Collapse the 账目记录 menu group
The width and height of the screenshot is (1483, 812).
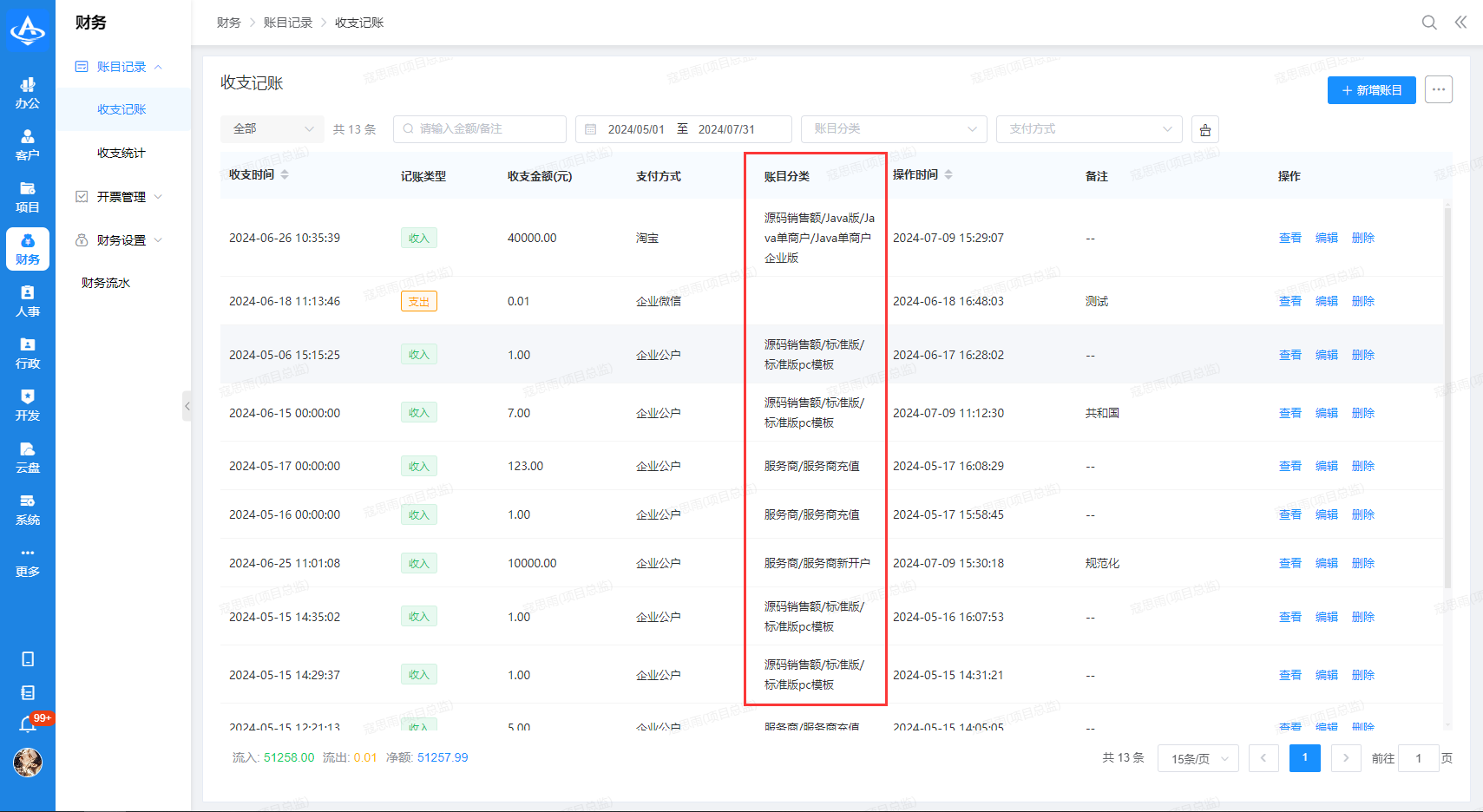pos(121,67)
